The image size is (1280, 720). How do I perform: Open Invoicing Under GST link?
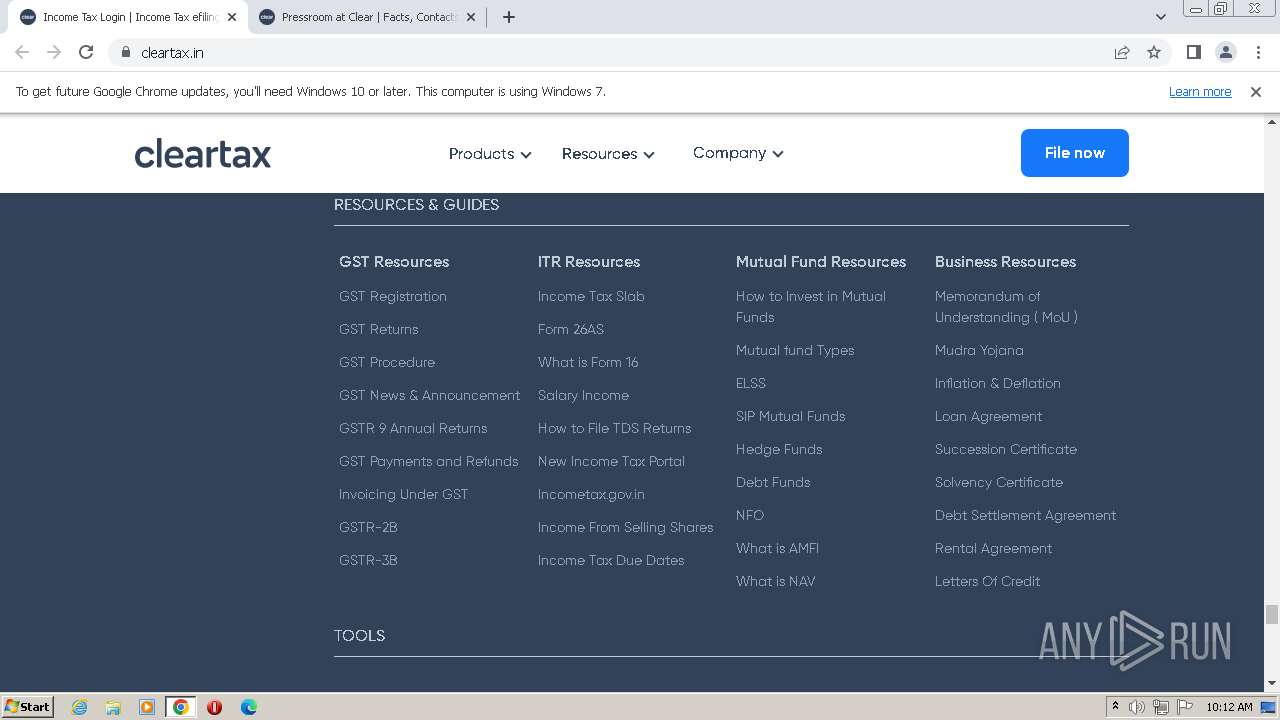[x=404, y=494]
